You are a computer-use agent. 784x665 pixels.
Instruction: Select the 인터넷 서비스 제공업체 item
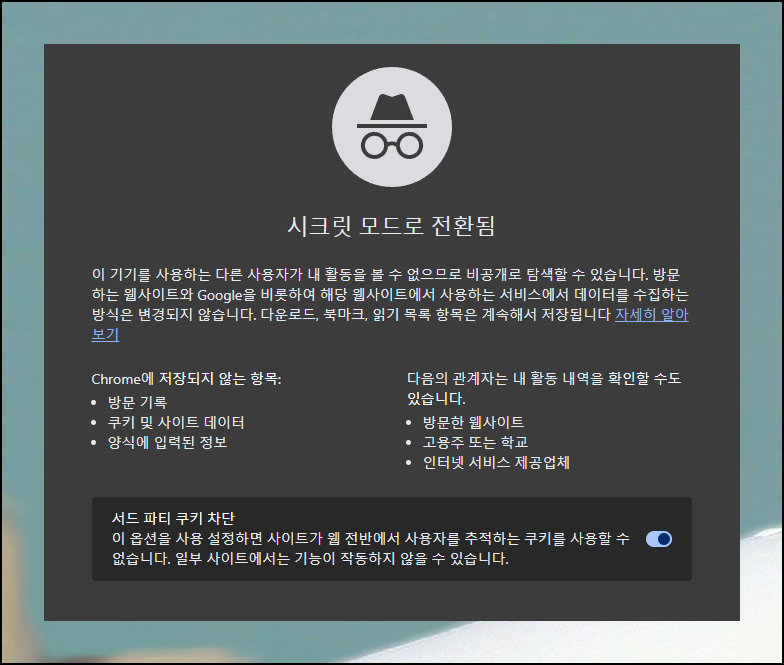click(x=496, y=462)
